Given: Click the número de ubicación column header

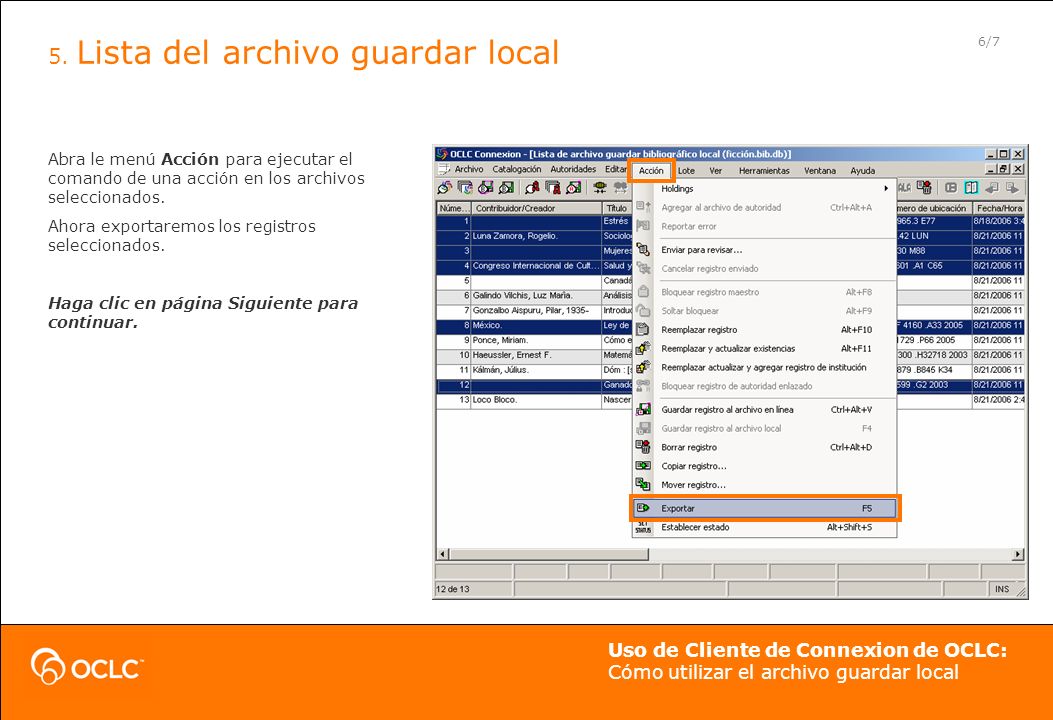Looking at the screenshot, I should [x=933, y=208].
